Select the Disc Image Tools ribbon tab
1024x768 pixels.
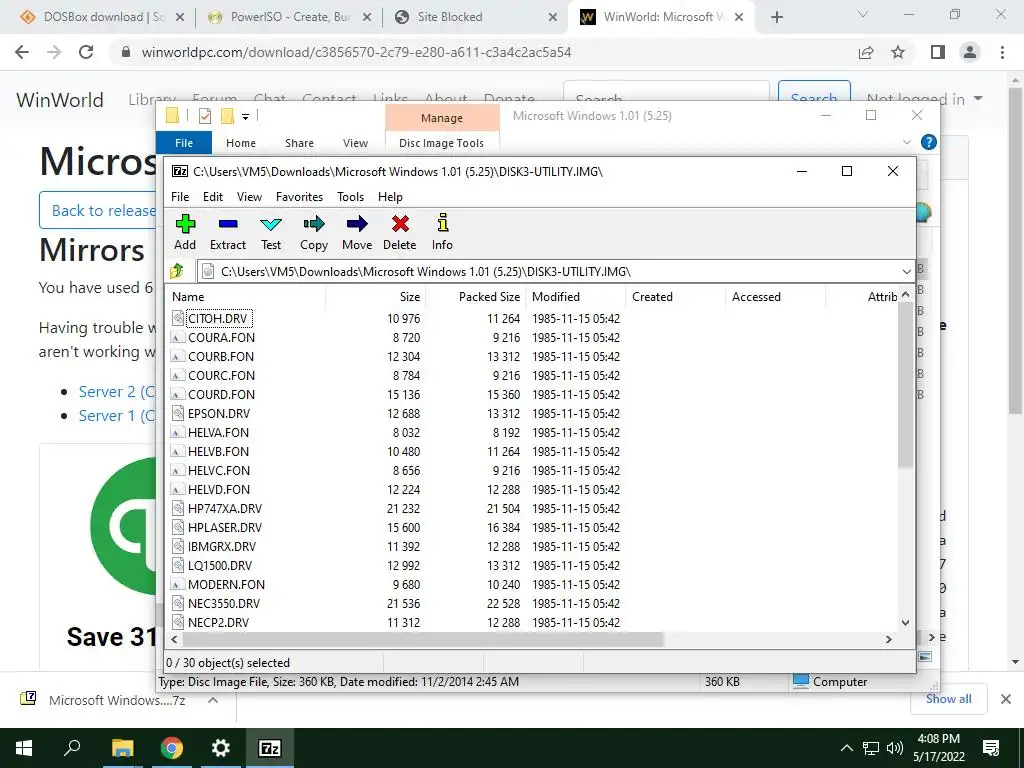441,143
